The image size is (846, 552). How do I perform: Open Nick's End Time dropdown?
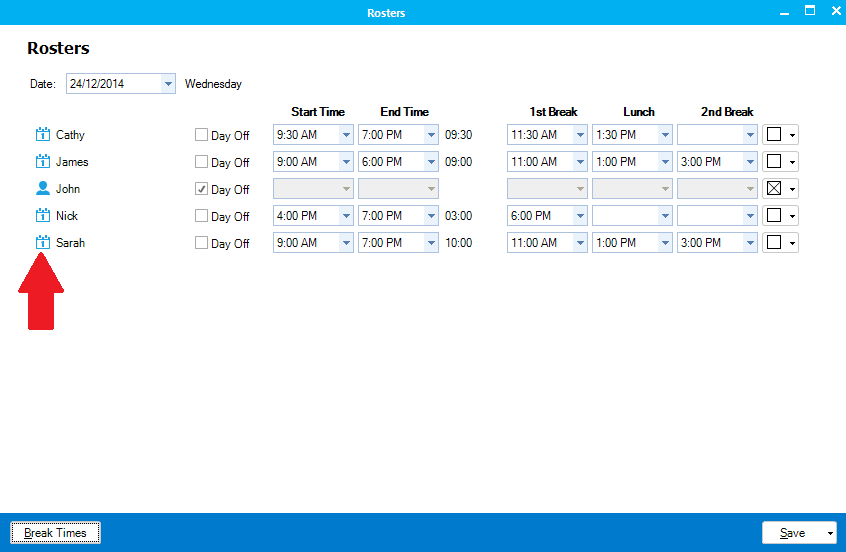point(431,216)
